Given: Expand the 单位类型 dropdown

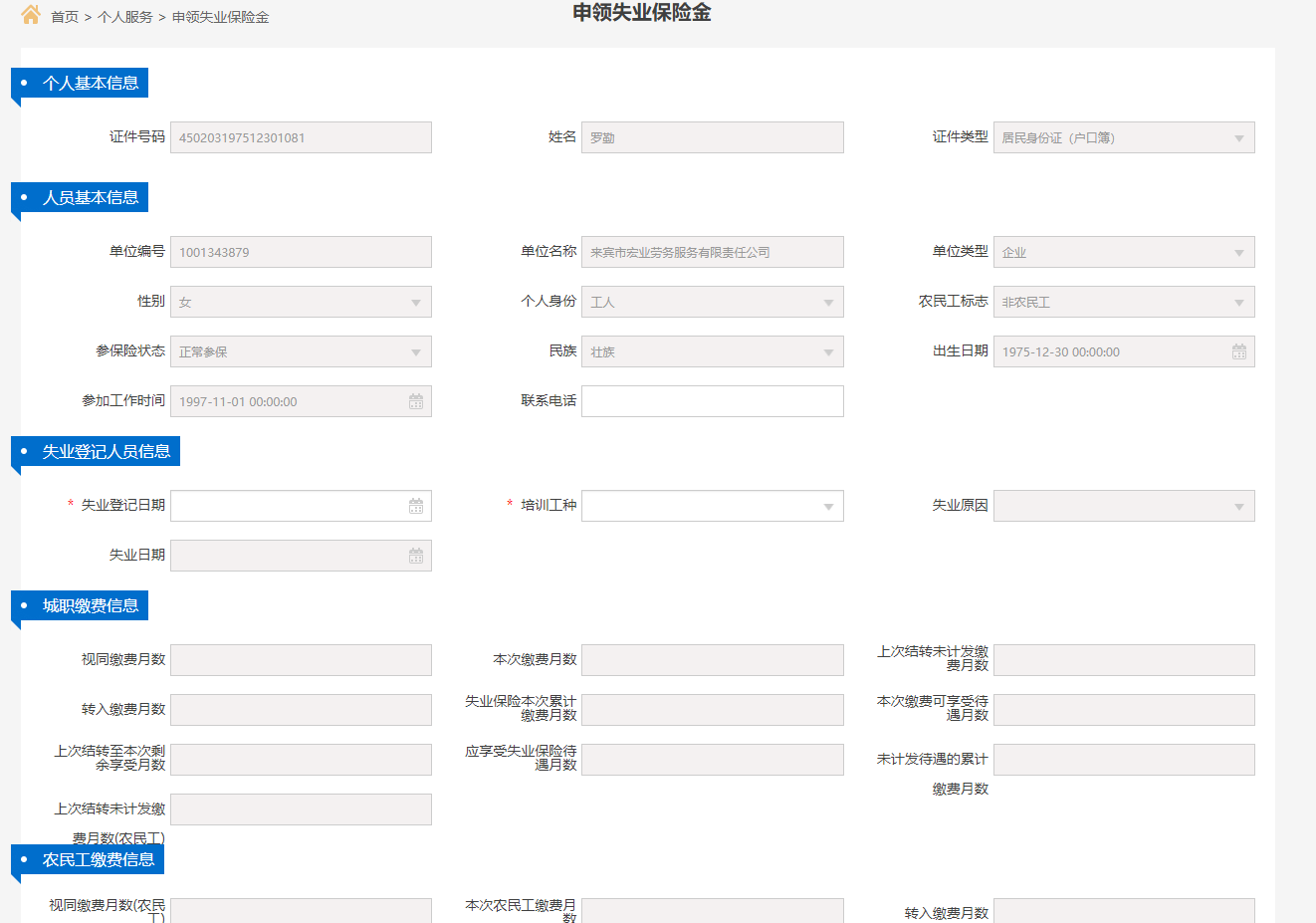Looking at the screenshot, I should click(x=1238, y=253).
